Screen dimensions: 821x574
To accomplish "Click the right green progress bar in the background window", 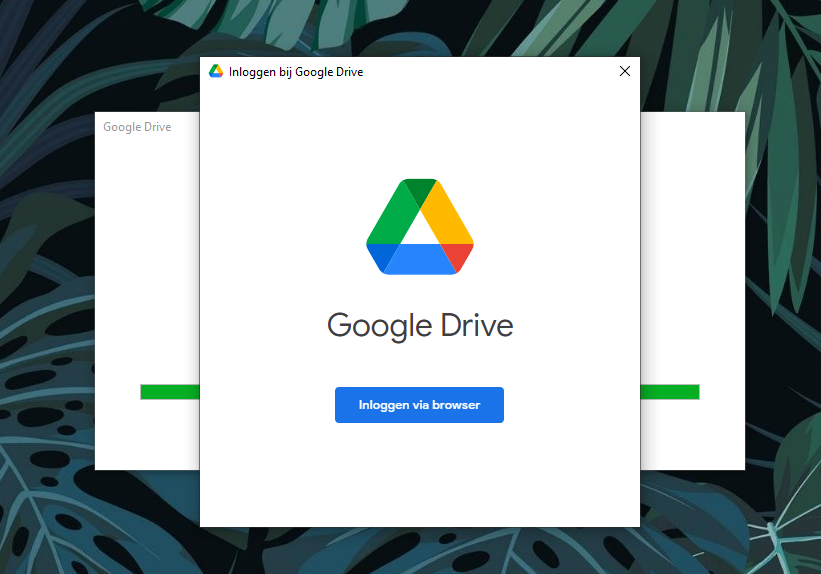I will click(670, 392).
